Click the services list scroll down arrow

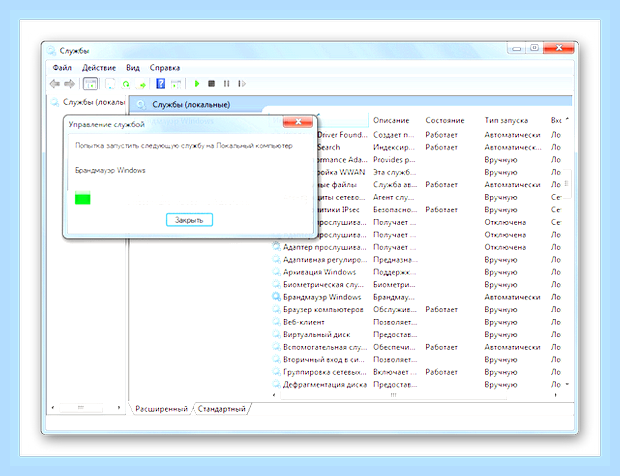coord(567,384)
